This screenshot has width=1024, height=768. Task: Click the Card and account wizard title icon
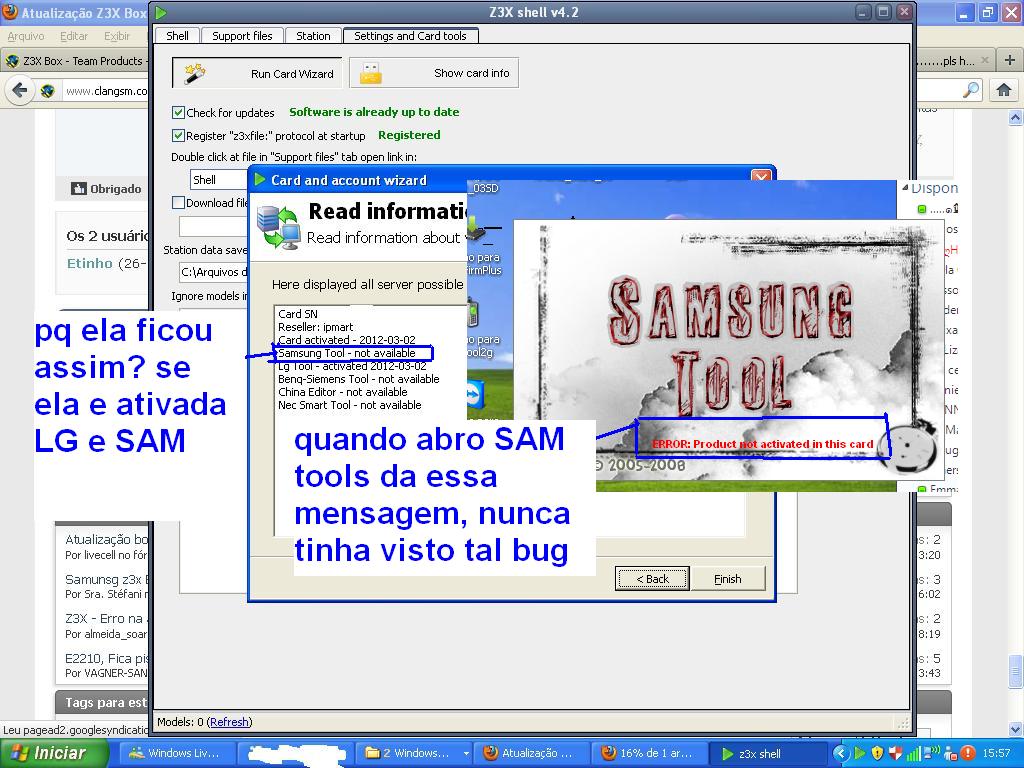pyautogui.click(x=260, y=180)
